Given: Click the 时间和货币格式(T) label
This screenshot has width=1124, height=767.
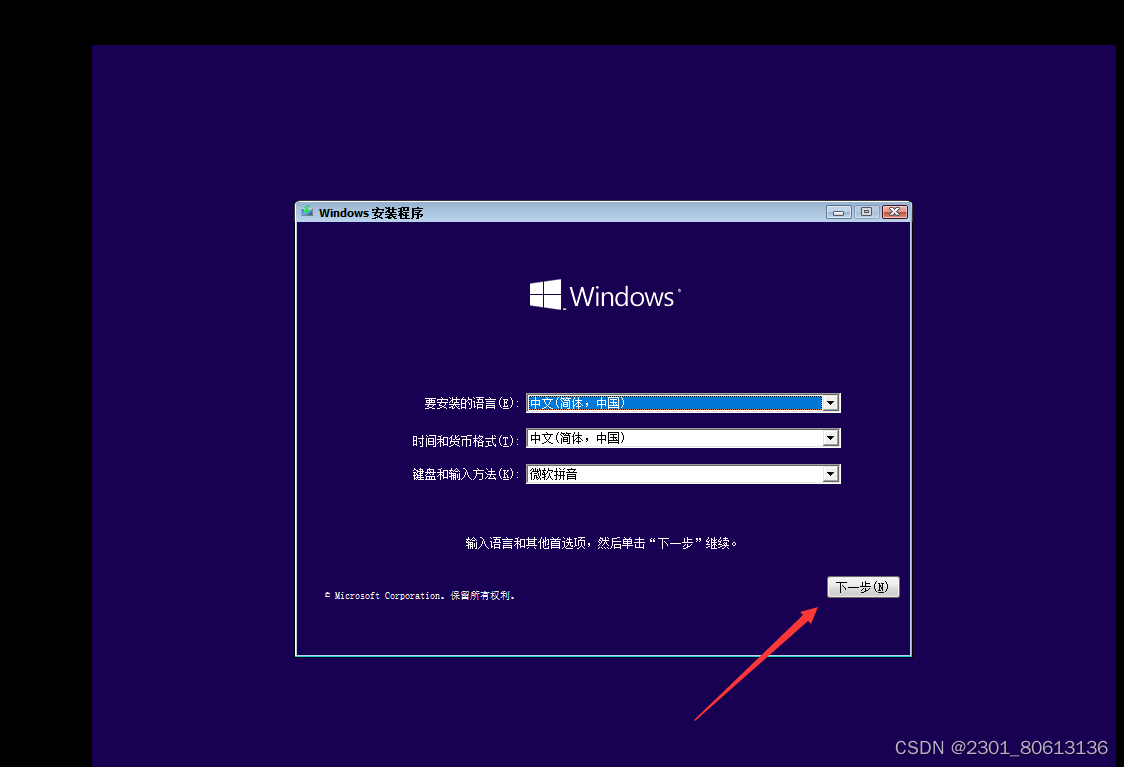Looking at the screenshot, I should pyautogui.click(x=465, y=441).
